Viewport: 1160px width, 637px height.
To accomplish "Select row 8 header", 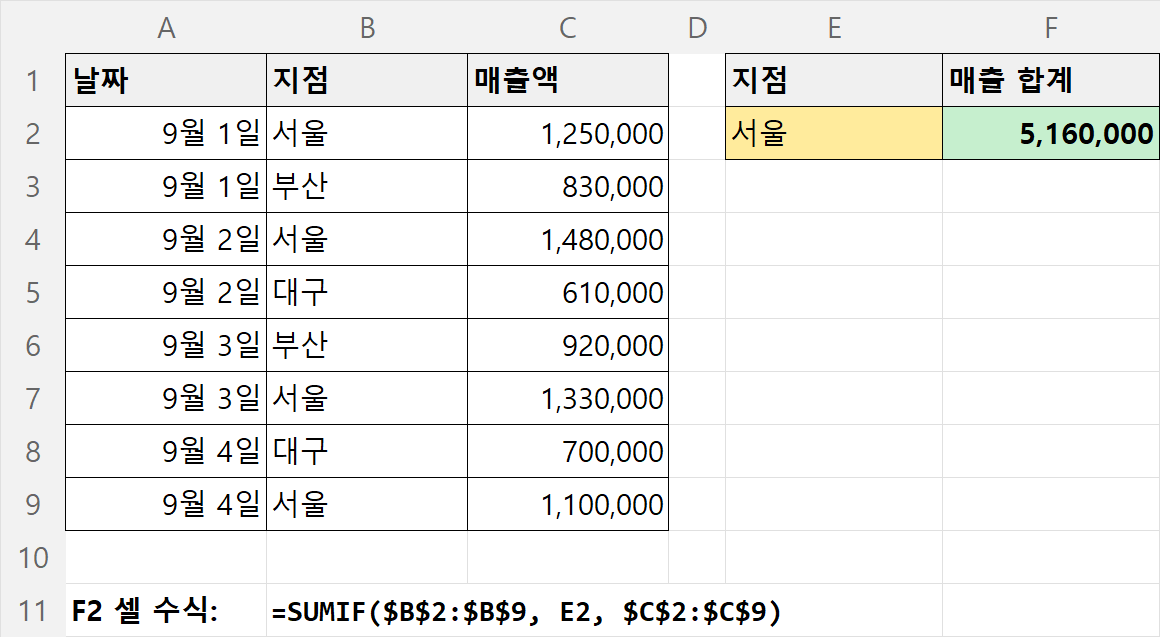I will pyautogui.click(x=33, y=451).
